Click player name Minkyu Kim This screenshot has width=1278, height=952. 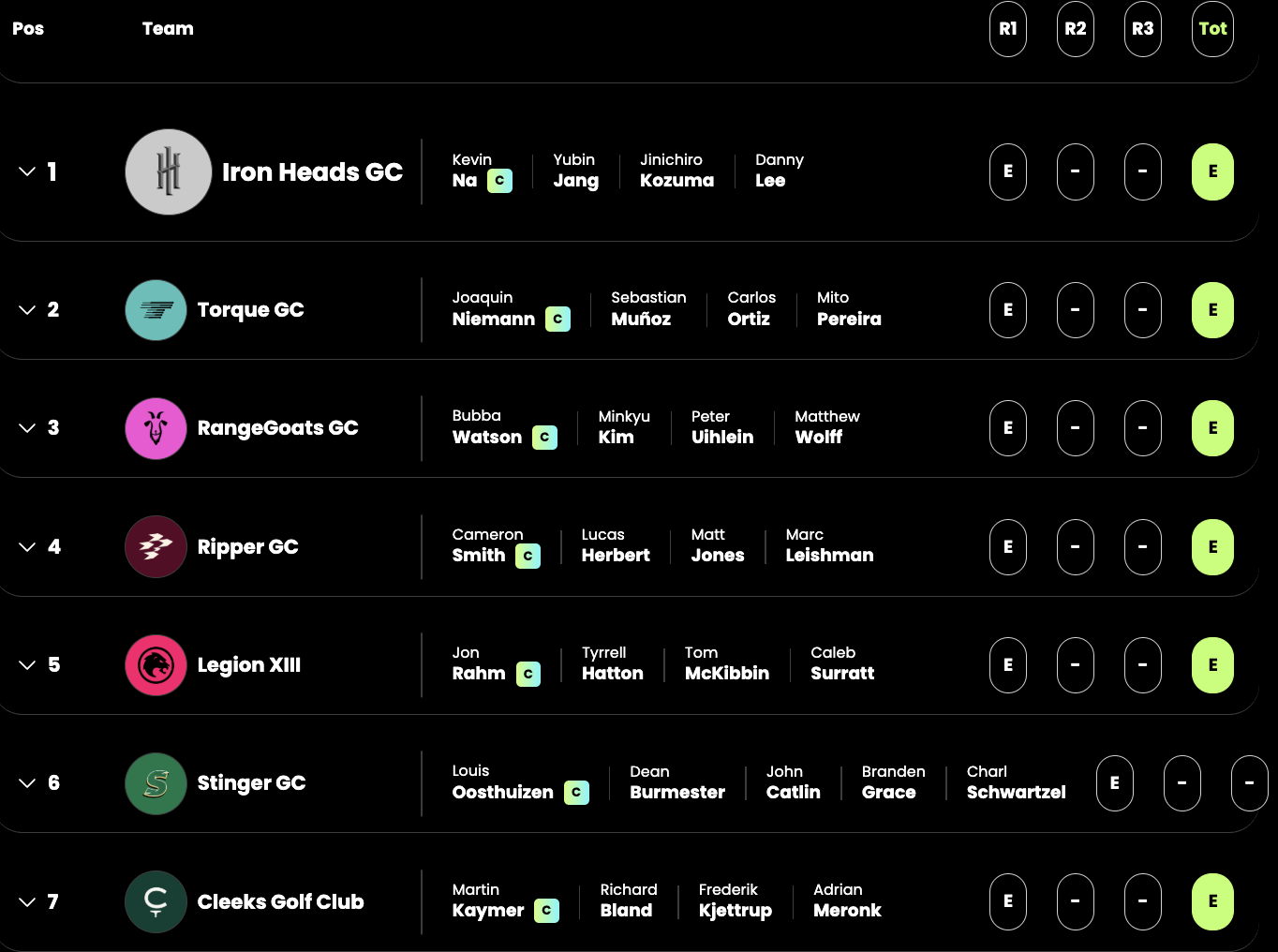(624, 426)
